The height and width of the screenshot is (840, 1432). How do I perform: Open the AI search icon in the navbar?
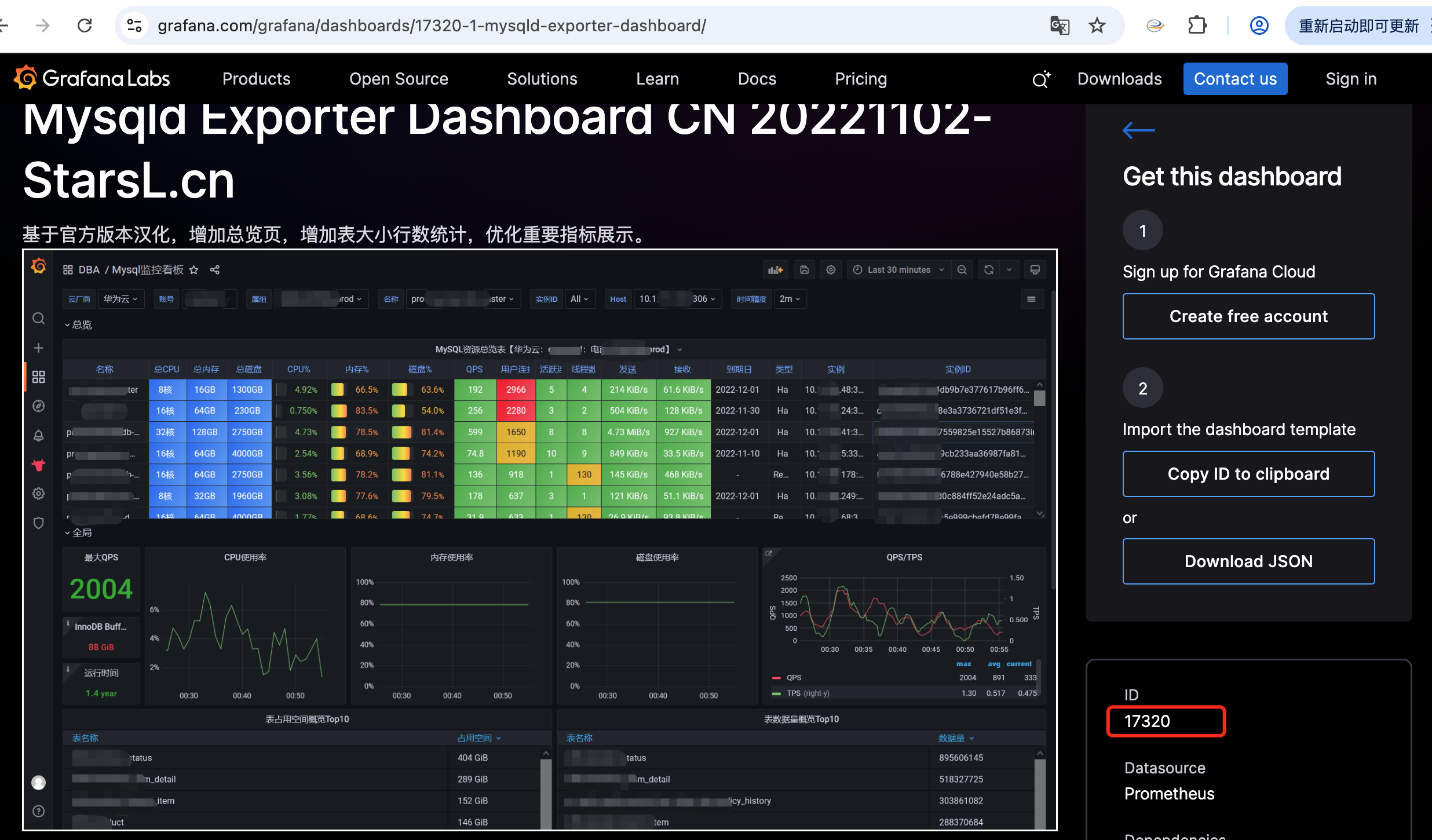point(1040,79)
